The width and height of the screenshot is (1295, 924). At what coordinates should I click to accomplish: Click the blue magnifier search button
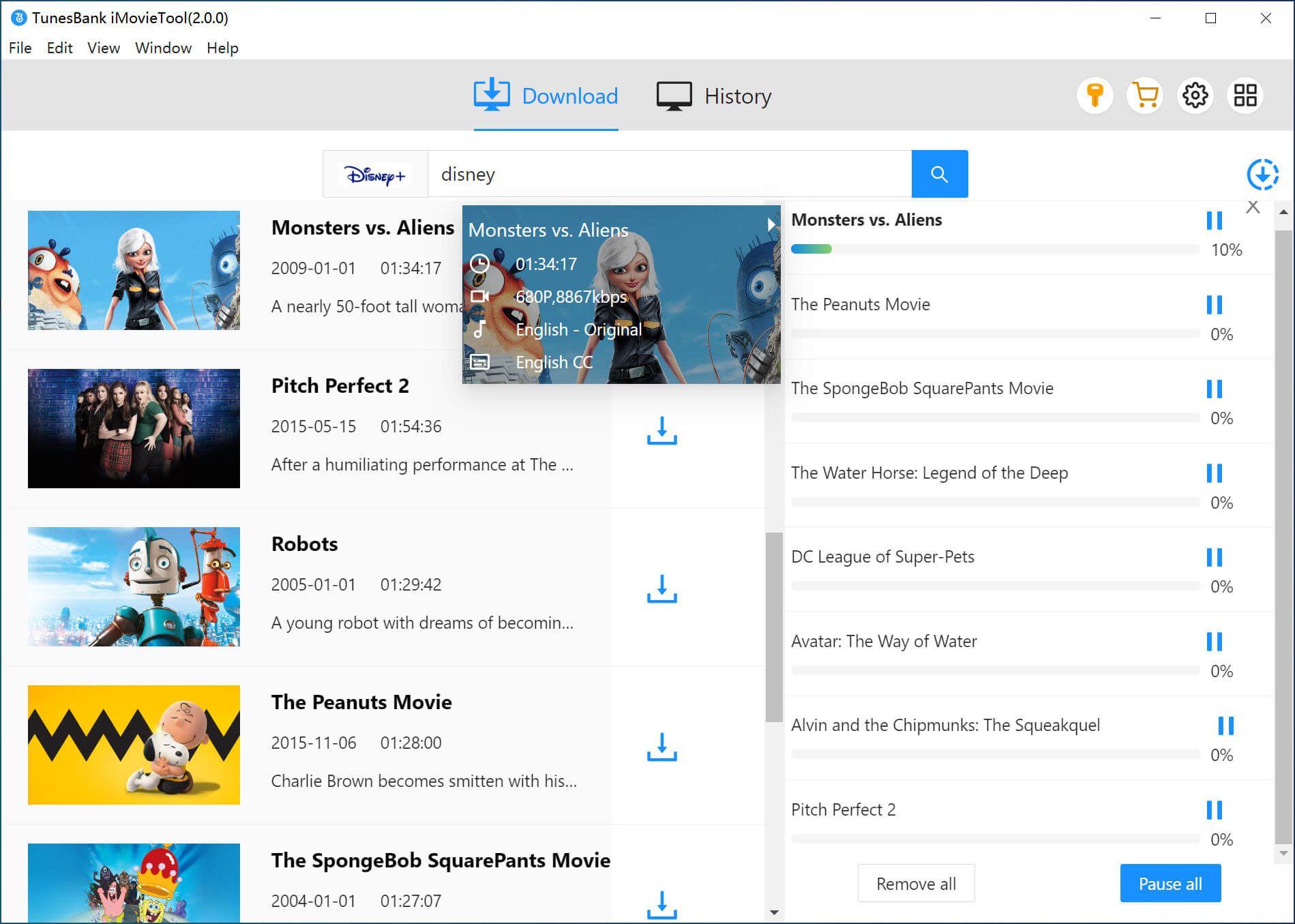click(x=939, y=174)
